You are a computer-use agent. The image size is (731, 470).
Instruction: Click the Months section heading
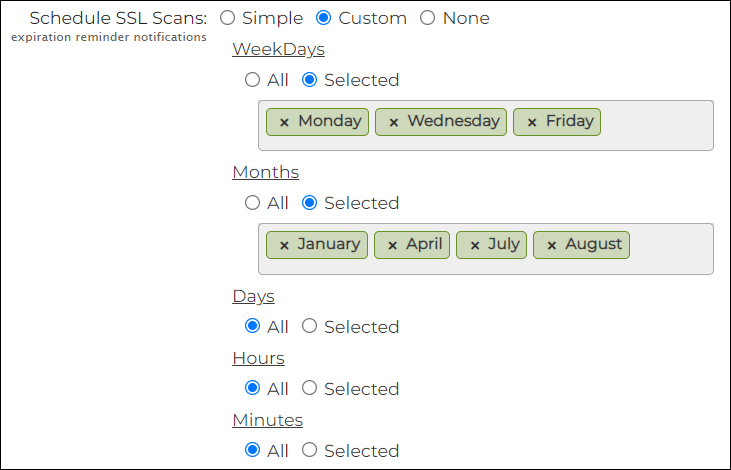click(x=265, y=172)
